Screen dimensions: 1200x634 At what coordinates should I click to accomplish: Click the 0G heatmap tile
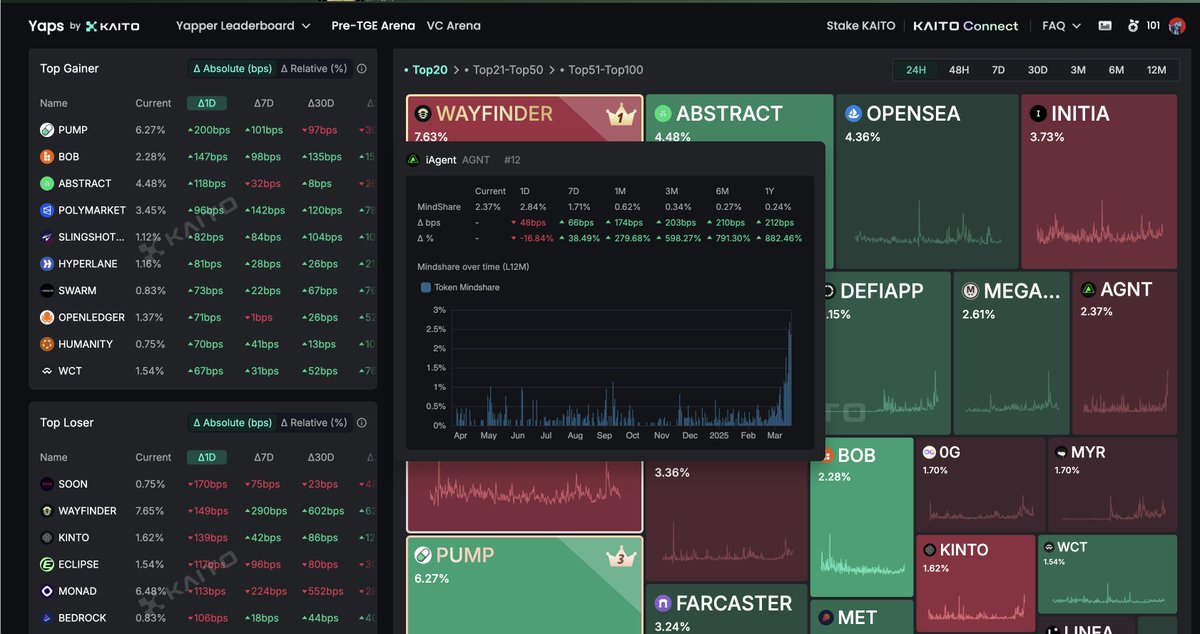980,484
